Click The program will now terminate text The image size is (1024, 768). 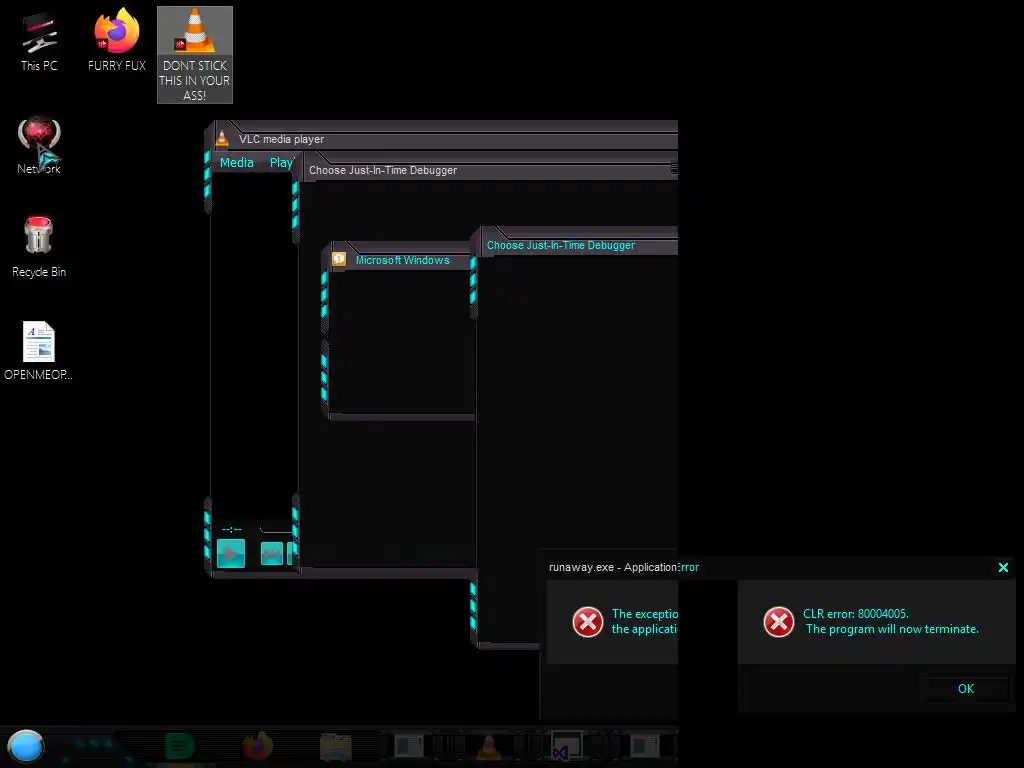(x=892, y=629)
